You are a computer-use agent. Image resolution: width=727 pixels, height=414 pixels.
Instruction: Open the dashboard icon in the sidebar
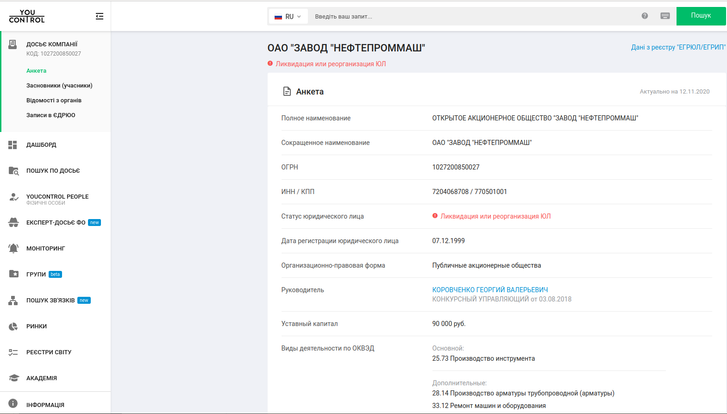pos(13,145)
